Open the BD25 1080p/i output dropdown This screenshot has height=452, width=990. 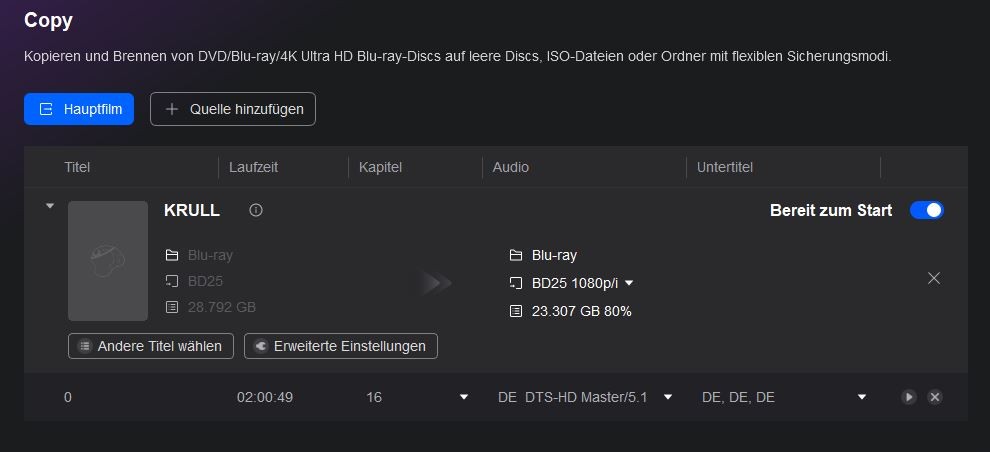[629, 283]
